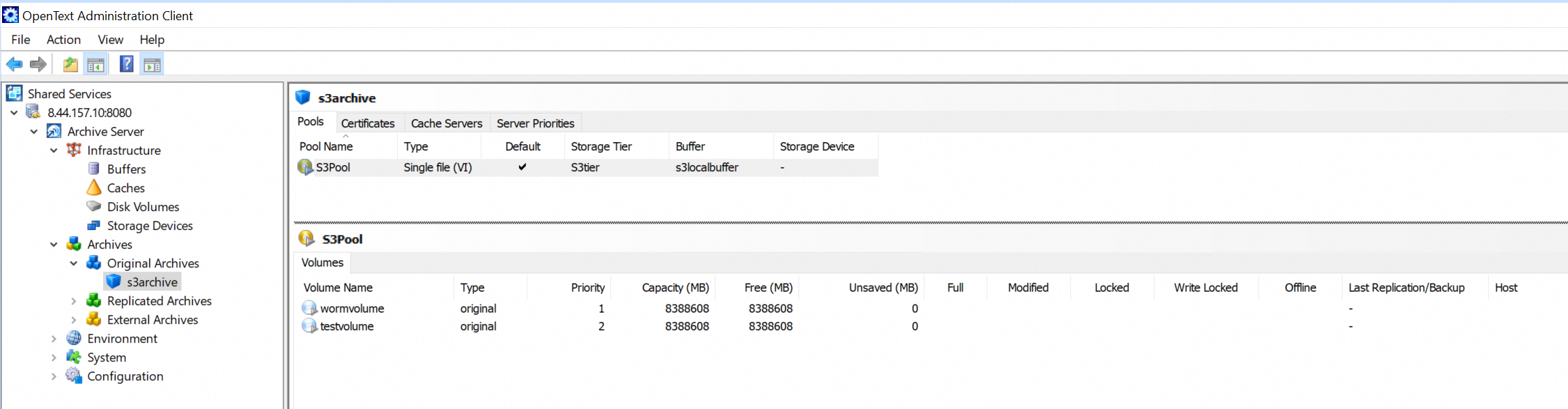Open the Help menu

tap(152, 40)
